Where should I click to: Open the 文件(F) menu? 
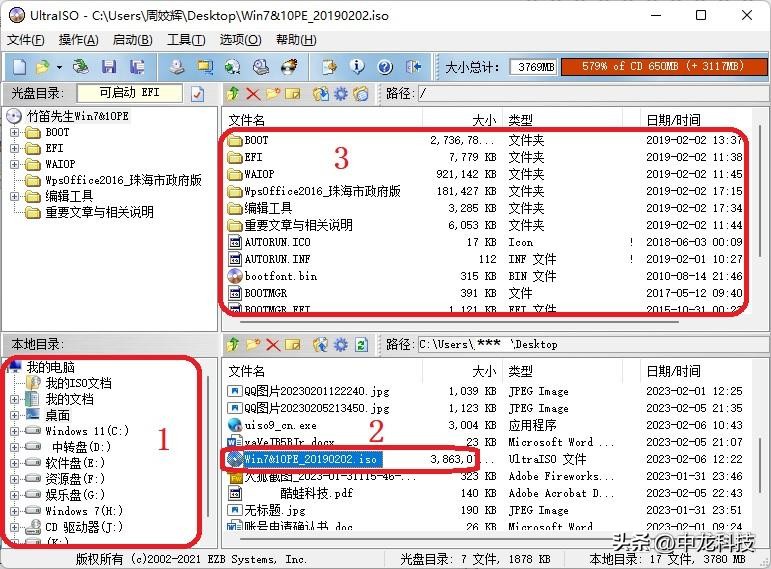26,40
